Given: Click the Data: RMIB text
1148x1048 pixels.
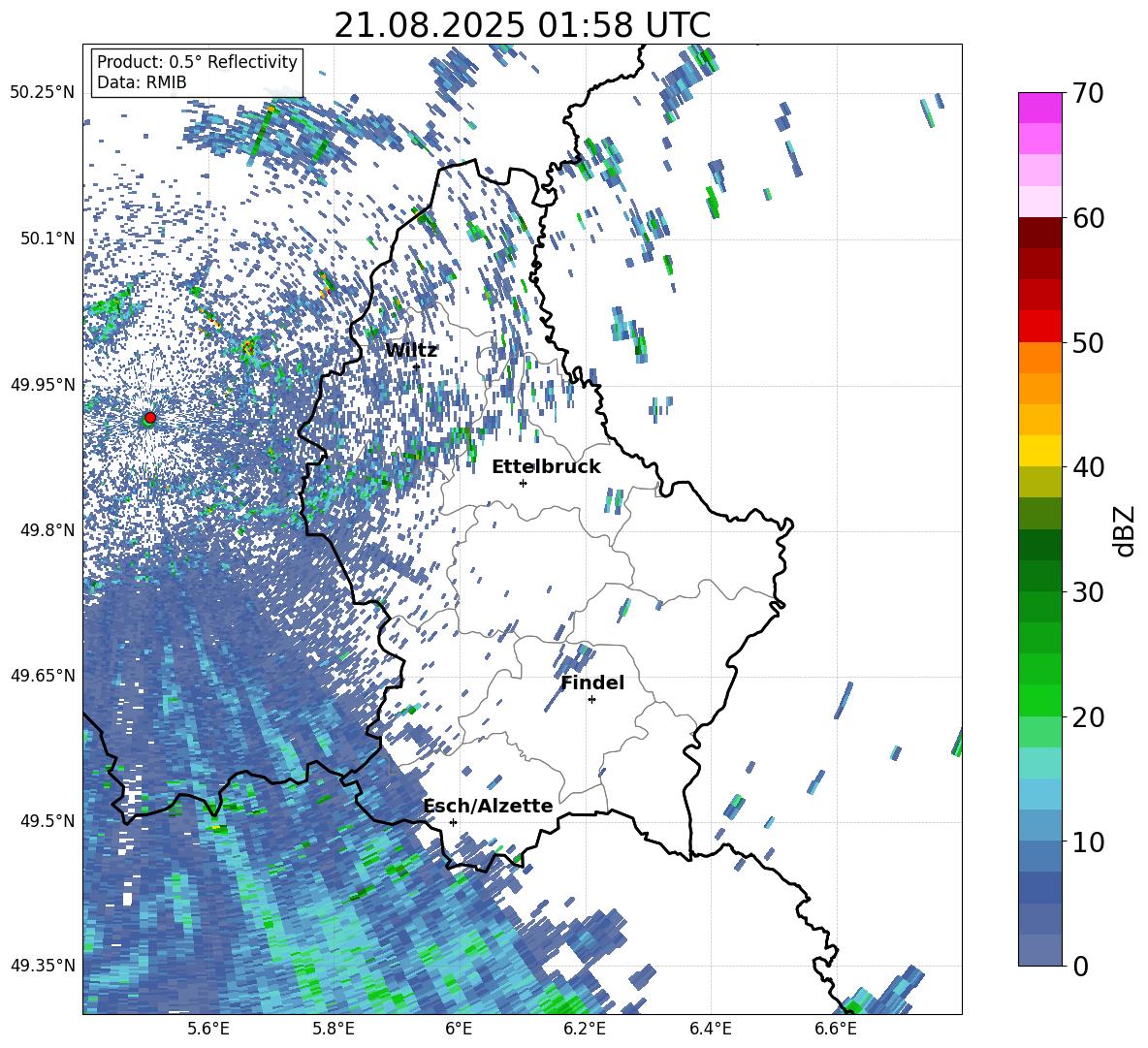Looking at the screenshot, I should 142,82.
